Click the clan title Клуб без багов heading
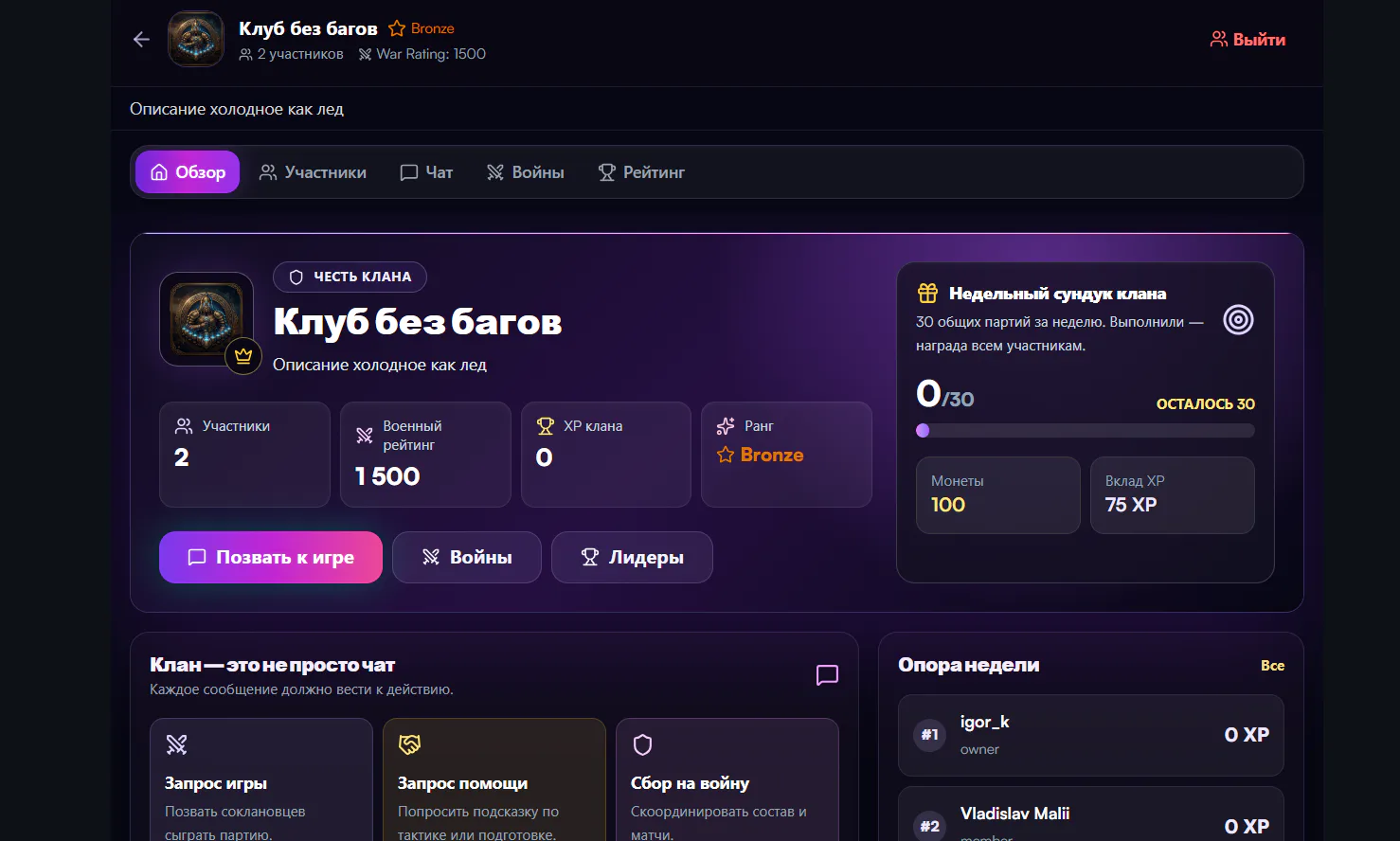Screen dimensions: 1400x841 tap(418, 322)
